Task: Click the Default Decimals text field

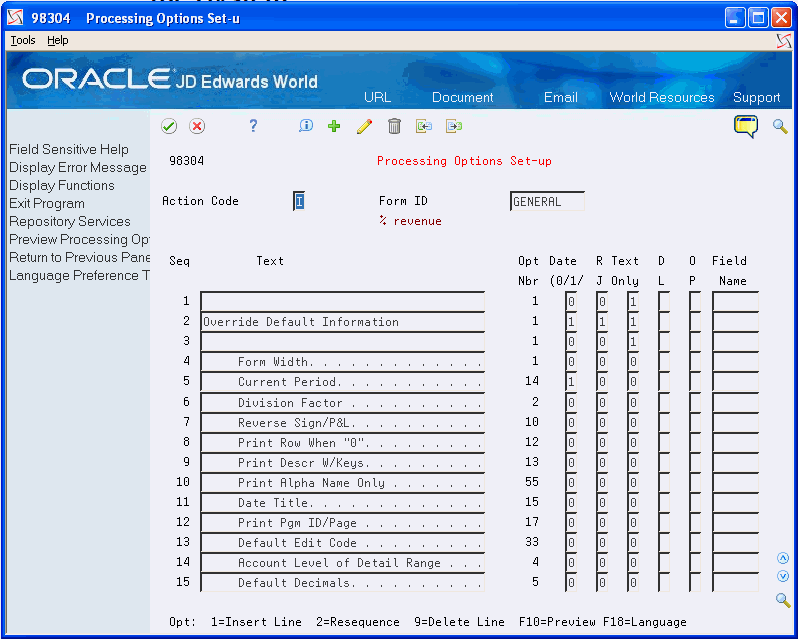Action: pos(343,583)
